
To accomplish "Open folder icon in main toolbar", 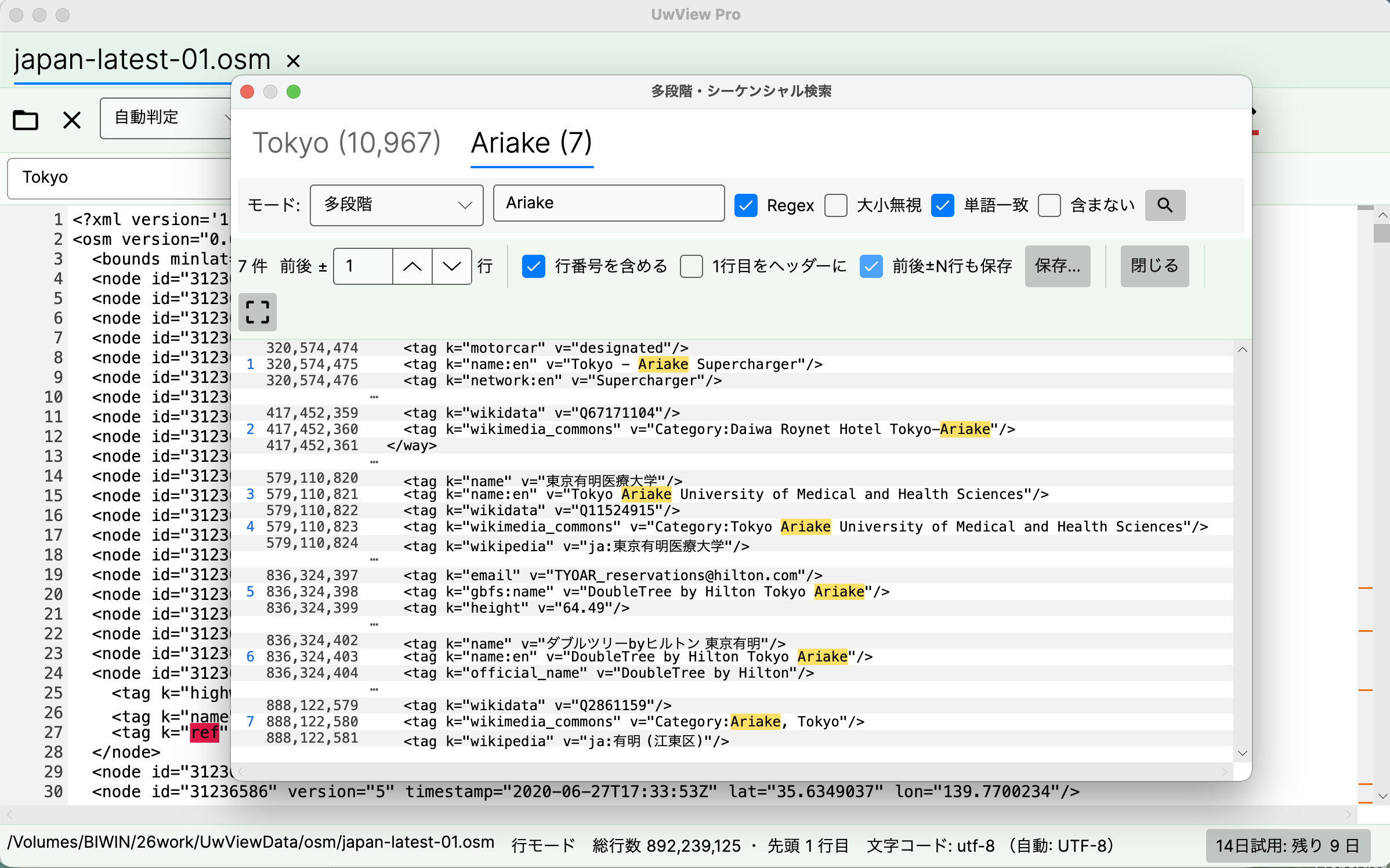I will click(26, 120).
